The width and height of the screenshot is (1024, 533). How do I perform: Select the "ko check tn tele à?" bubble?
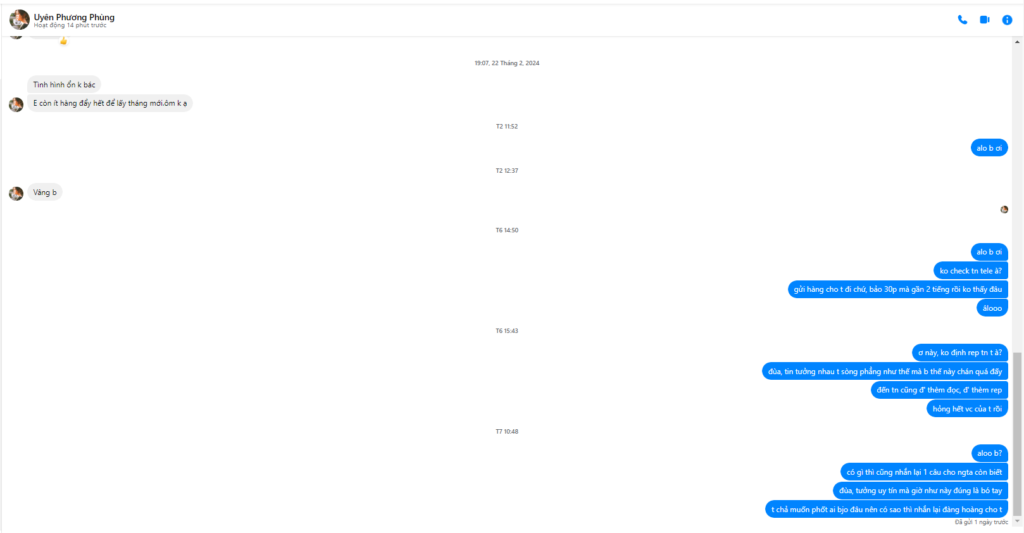[x=970, y=270]
